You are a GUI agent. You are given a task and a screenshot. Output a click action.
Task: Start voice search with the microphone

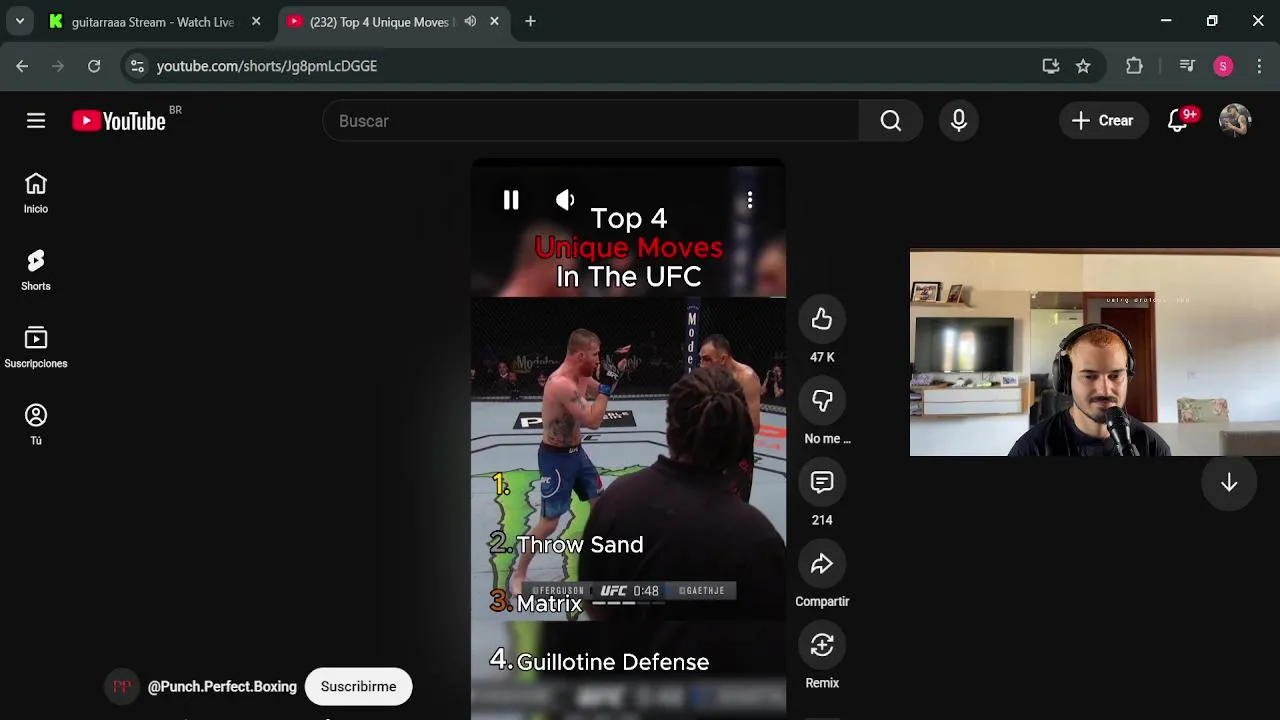point(959,121)
